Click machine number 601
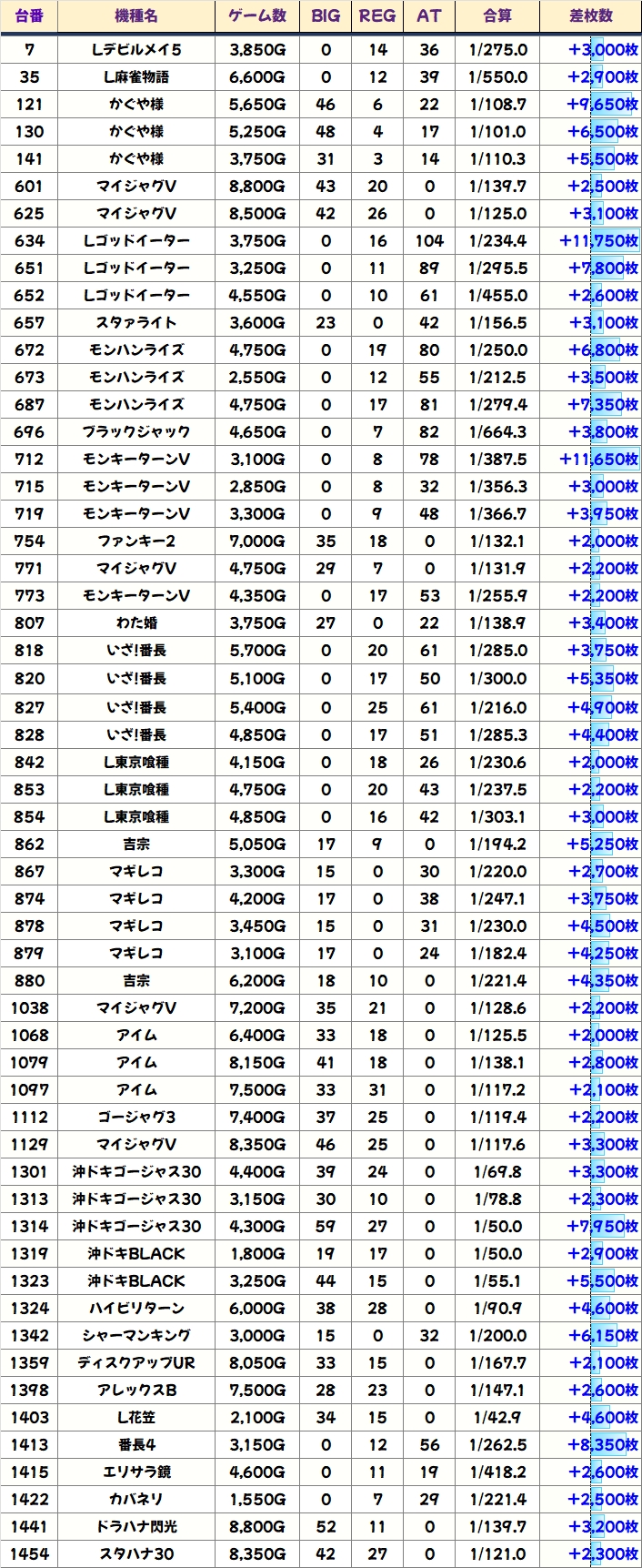This screenshot has width=642, height=1568. point(29,187)
